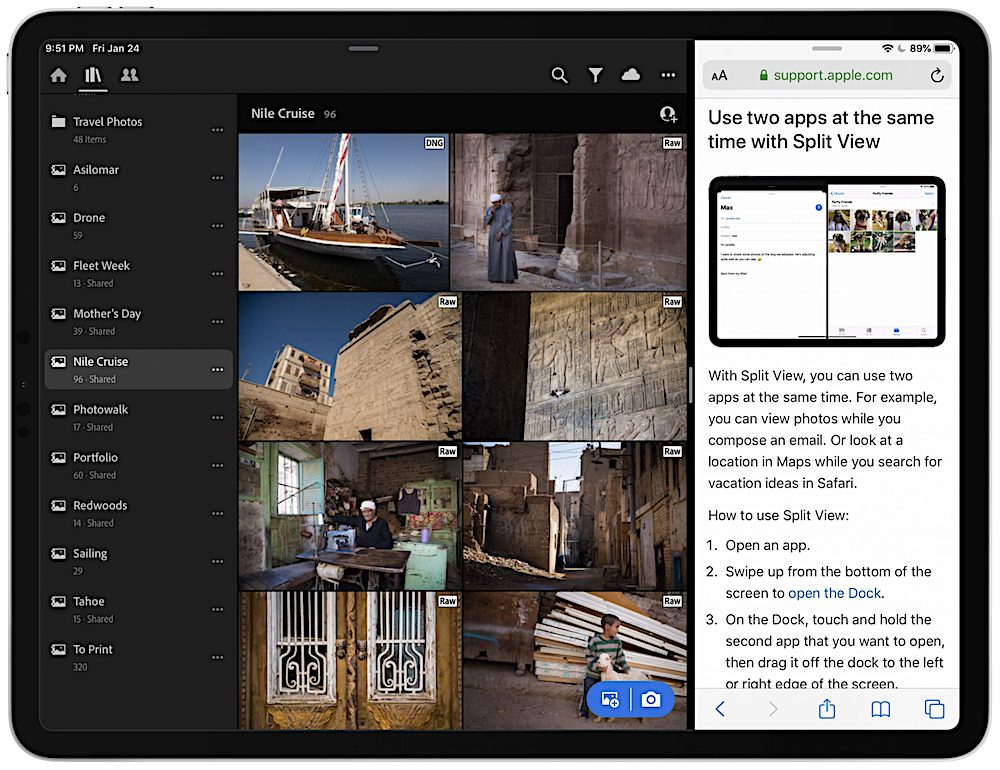This screenshot has height=770, width=1000.
Task: Select the To Print album
Action: pyautogui.click(x=138, y=656)
